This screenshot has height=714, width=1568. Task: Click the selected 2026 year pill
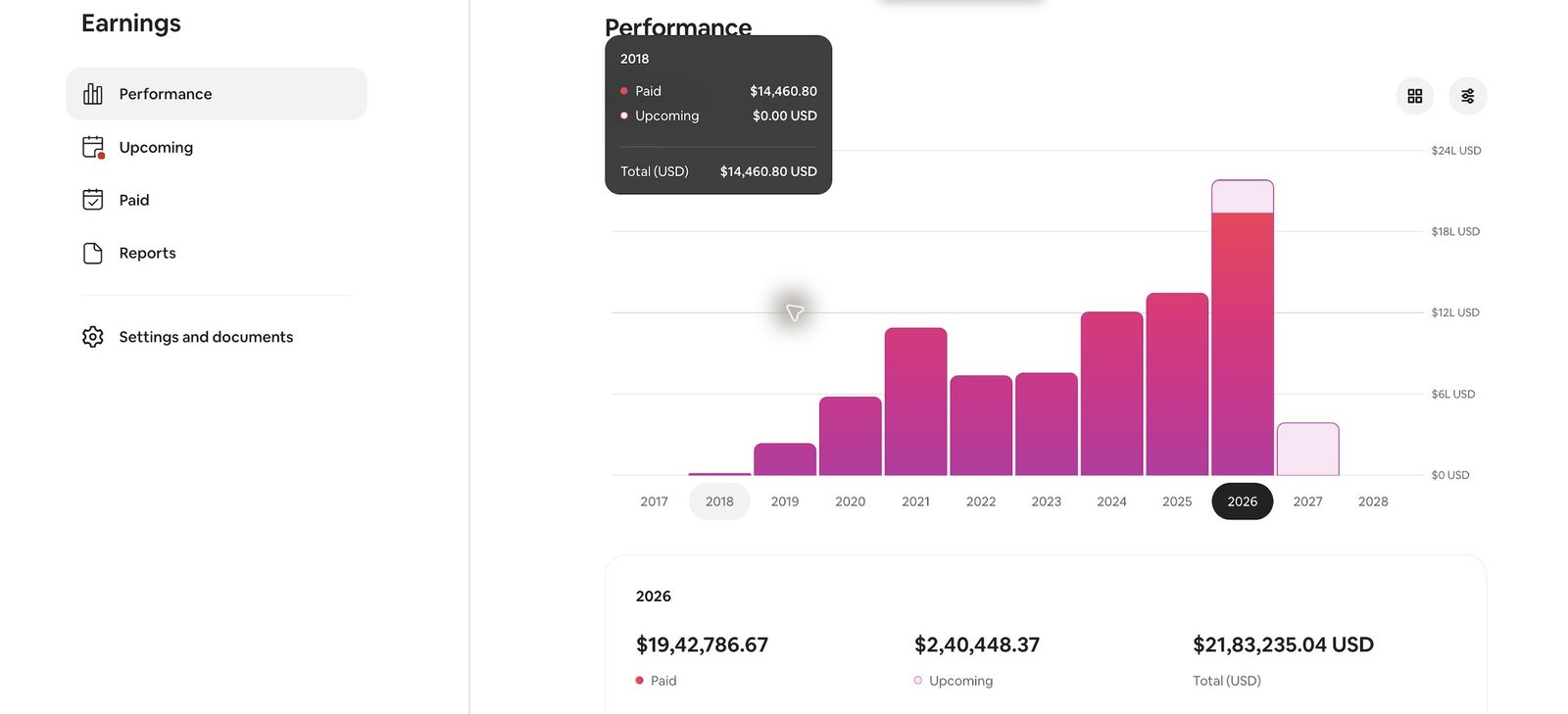click(1243, 501)
